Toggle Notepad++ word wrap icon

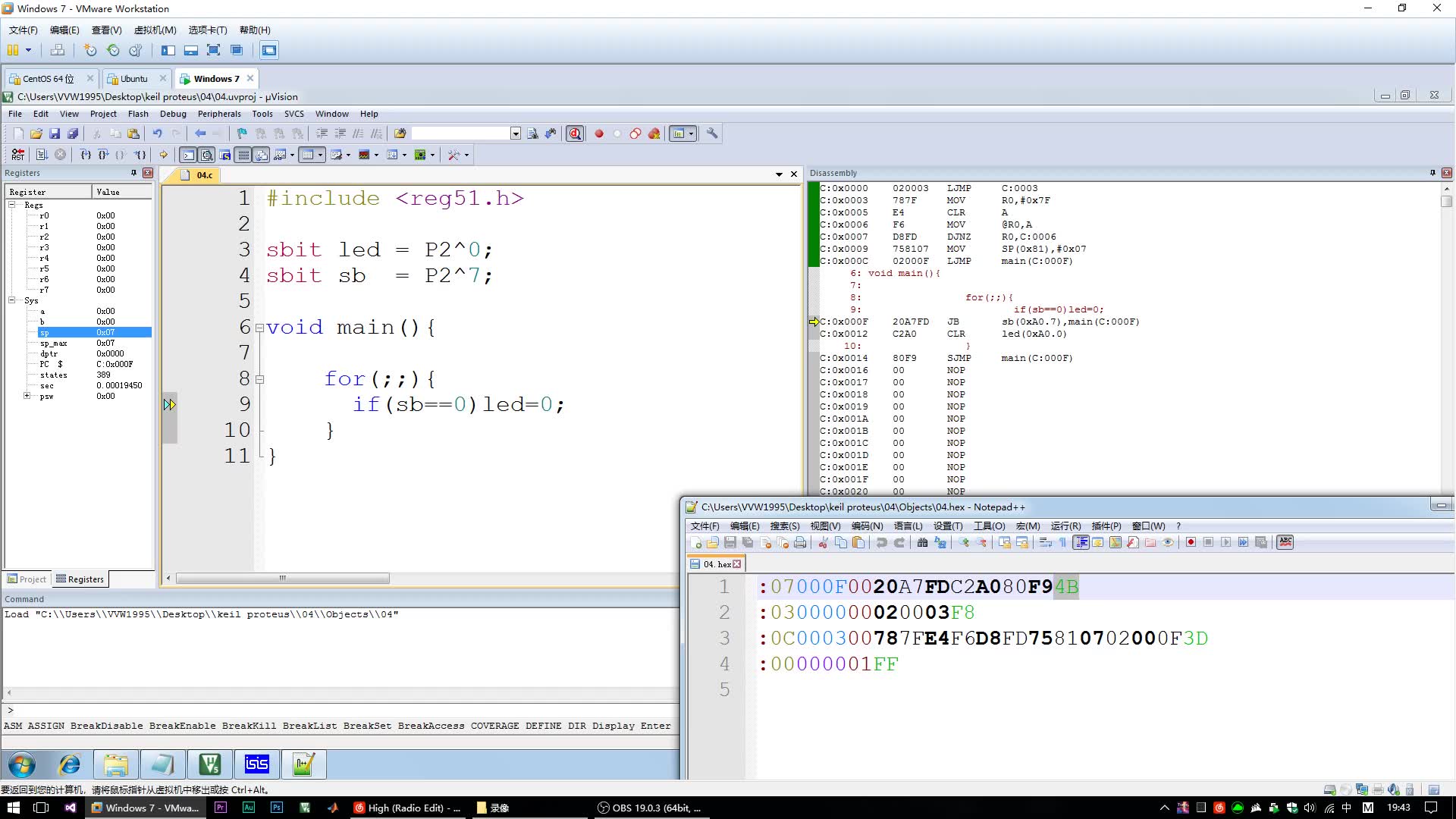[x=1046, y=542]
